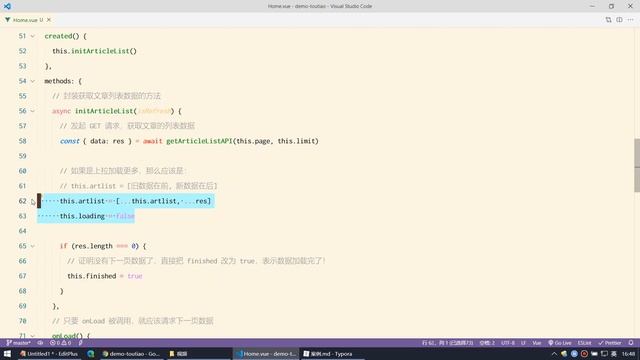Click 'this.finished' on line 67
The image size is (640, 360).
click(x=92, y=276)
